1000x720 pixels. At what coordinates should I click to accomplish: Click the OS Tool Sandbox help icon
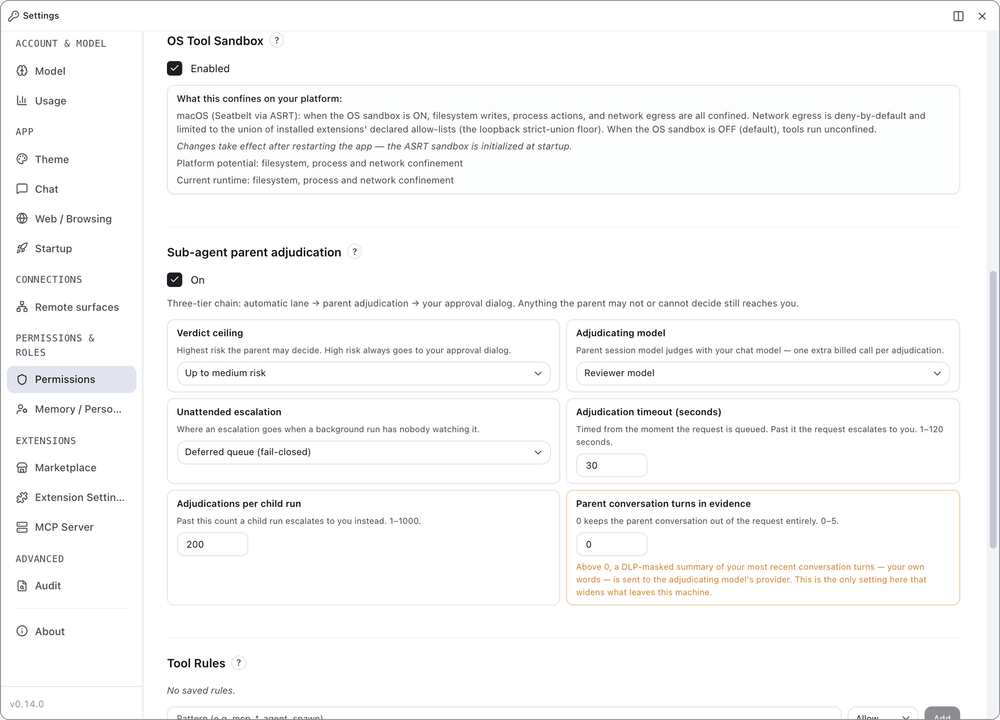pyautogui.click(x=276, y=40)
